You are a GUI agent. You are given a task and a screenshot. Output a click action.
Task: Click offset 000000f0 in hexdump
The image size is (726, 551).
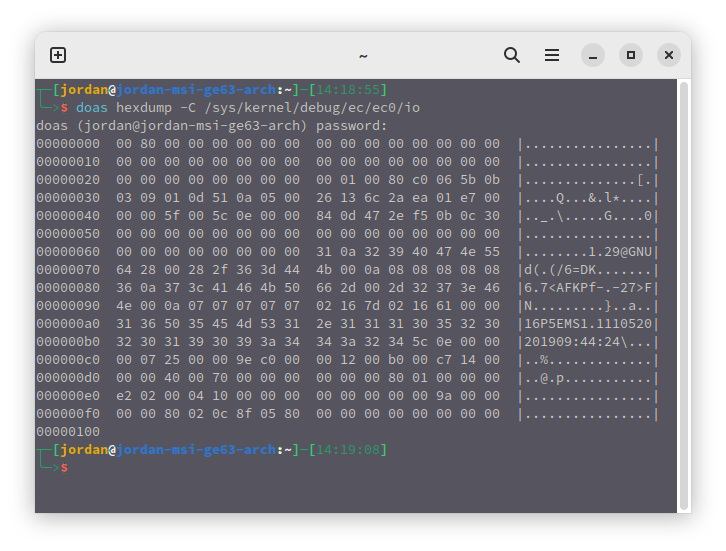68,413
